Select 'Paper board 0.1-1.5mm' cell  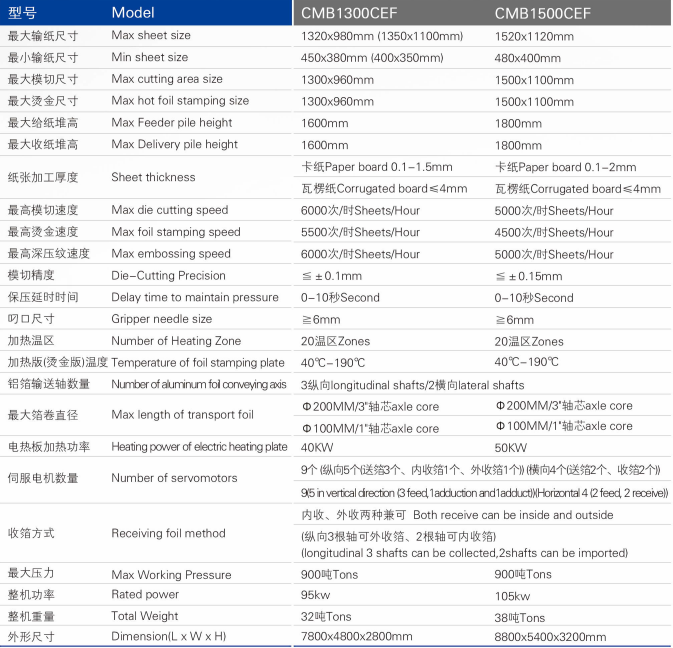376,167
